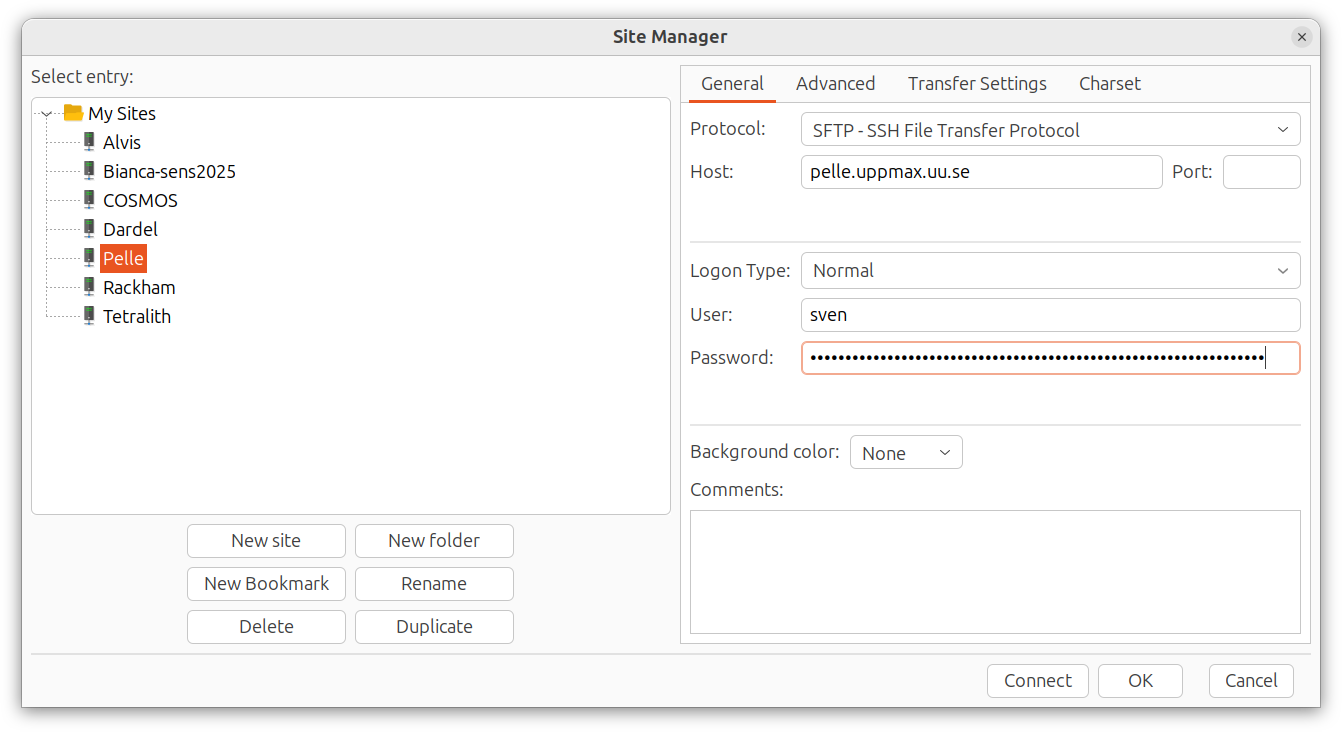The width and height of the screenshot is (1342, 732).
Task: Close the Site Manager dialog
Action: point(1301,37)
